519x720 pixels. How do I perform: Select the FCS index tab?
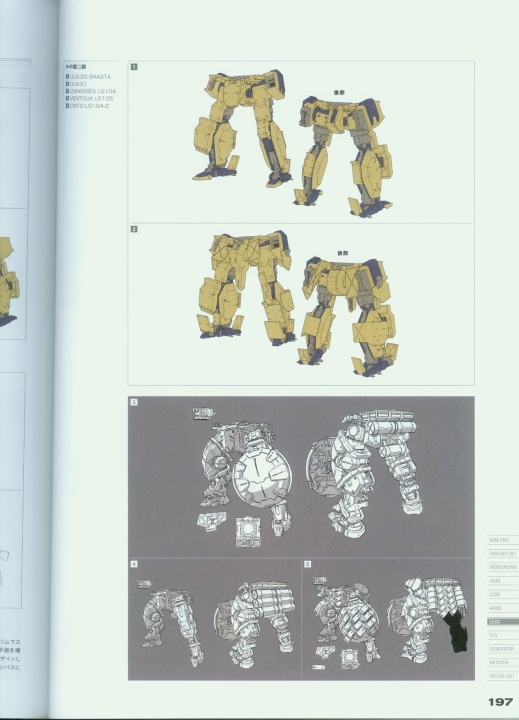502,635
